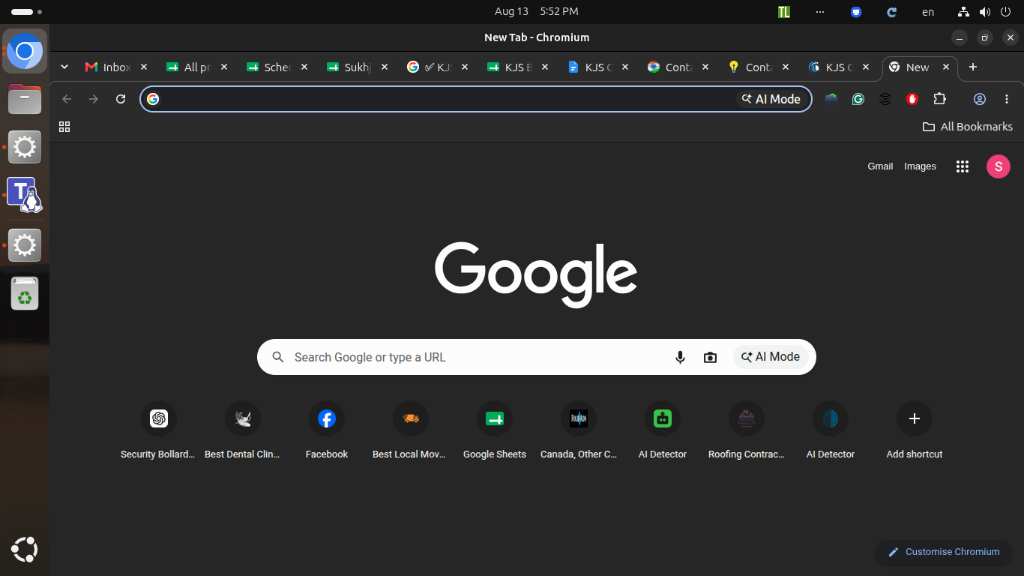The width and height of the screenshot is (1024, 576).
Task: Open the system volume indicator
Action: click(985, 12)
